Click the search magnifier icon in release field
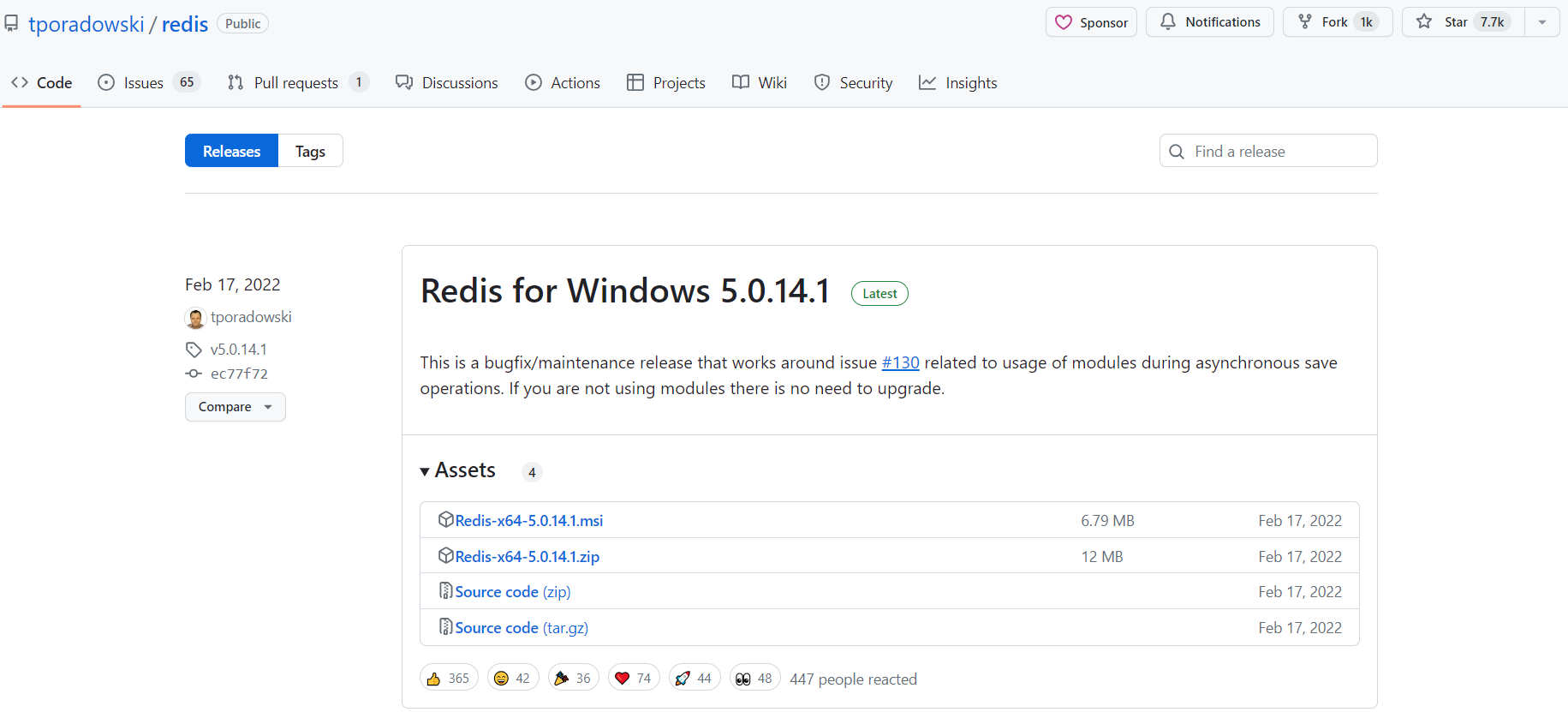This screenshot has height=712, width=1568. (x=1177, y=151)
